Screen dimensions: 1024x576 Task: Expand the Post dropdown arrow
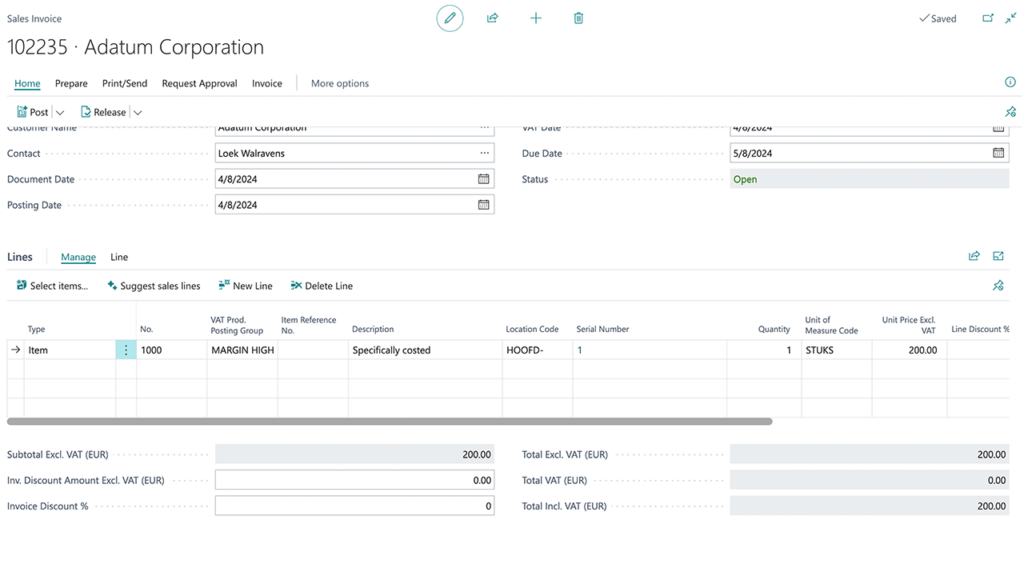[60, 112]
